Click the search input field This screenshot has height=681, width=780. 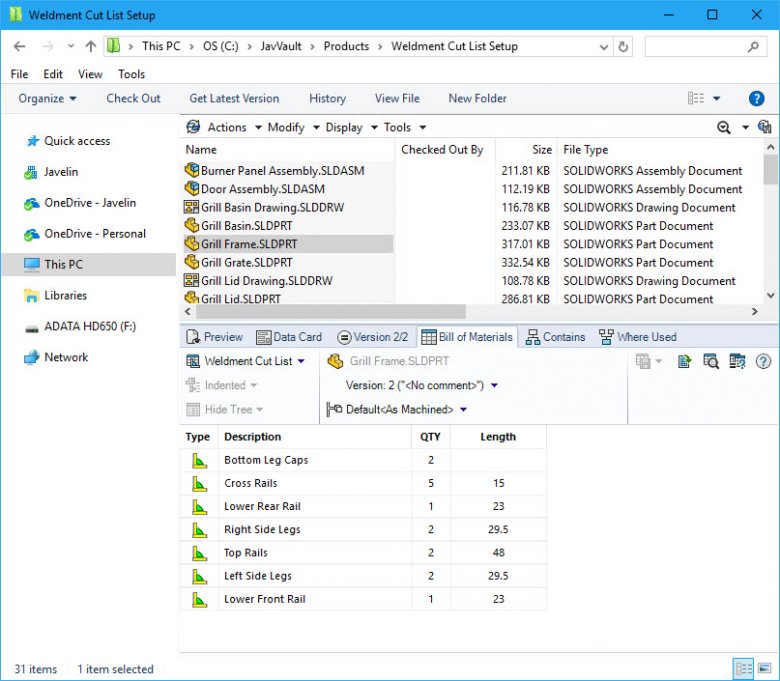pos(705,47)
